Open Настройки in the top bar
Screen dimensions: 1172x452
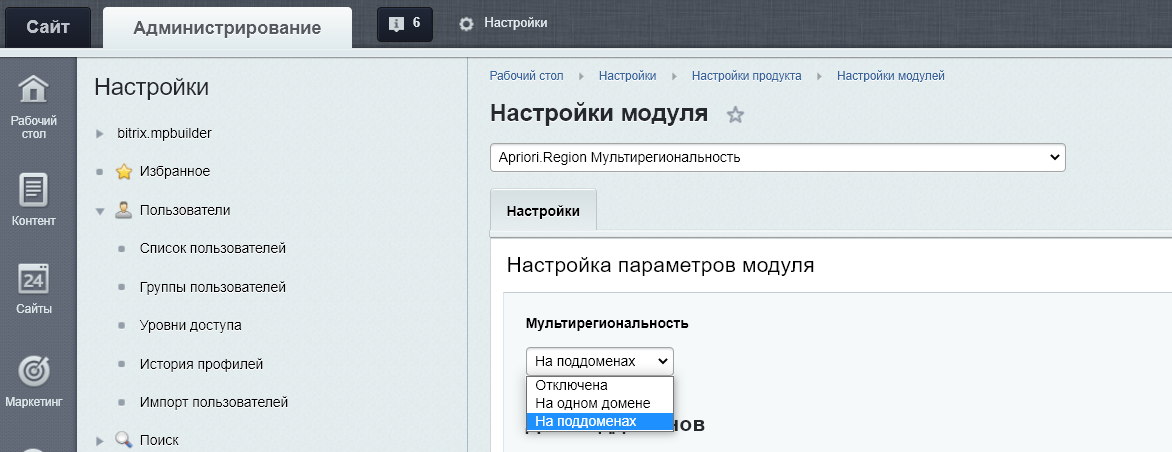click(x=516, y=23)
